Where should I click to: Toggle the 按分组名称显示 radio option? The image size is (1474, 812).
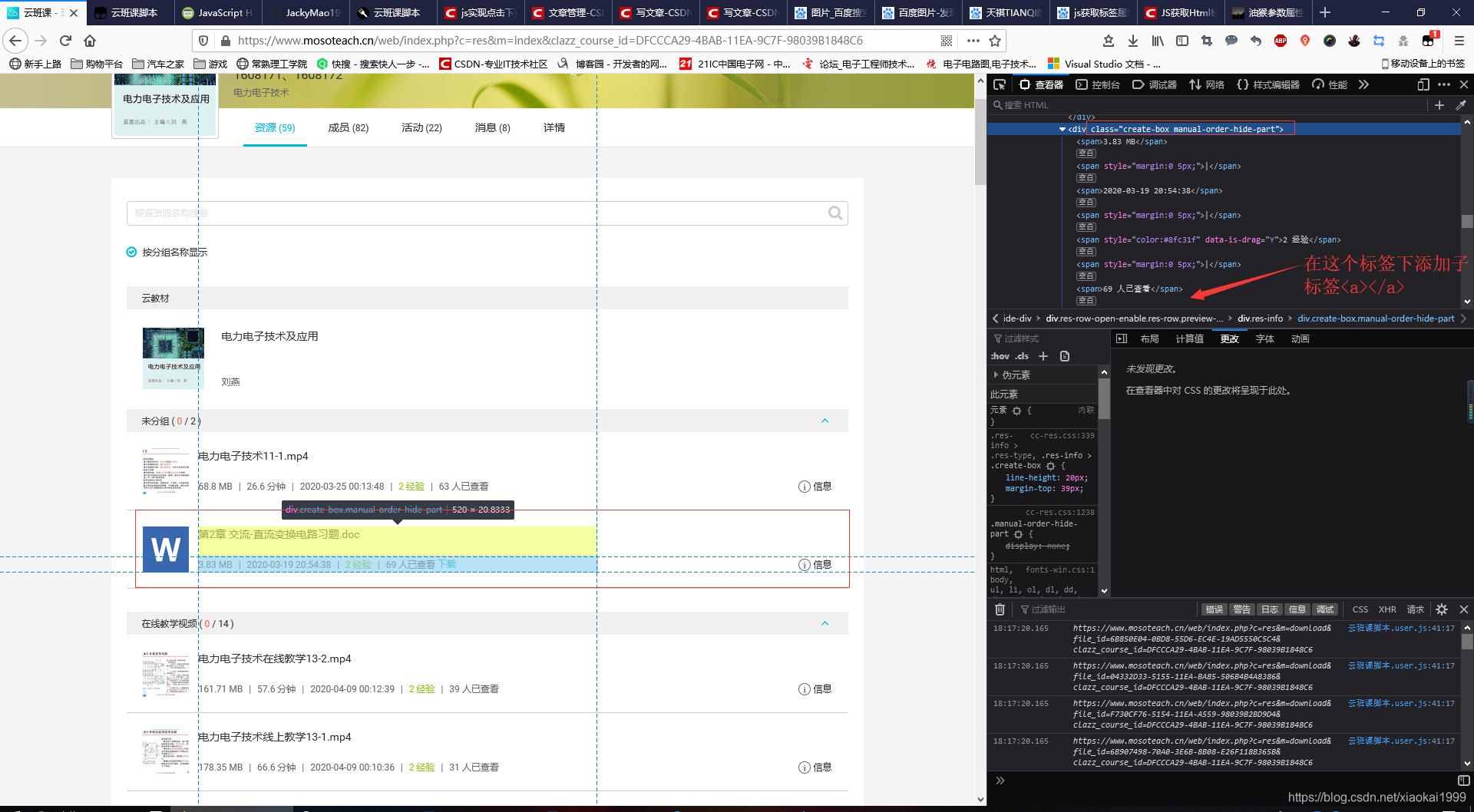(x=131, y=252)
